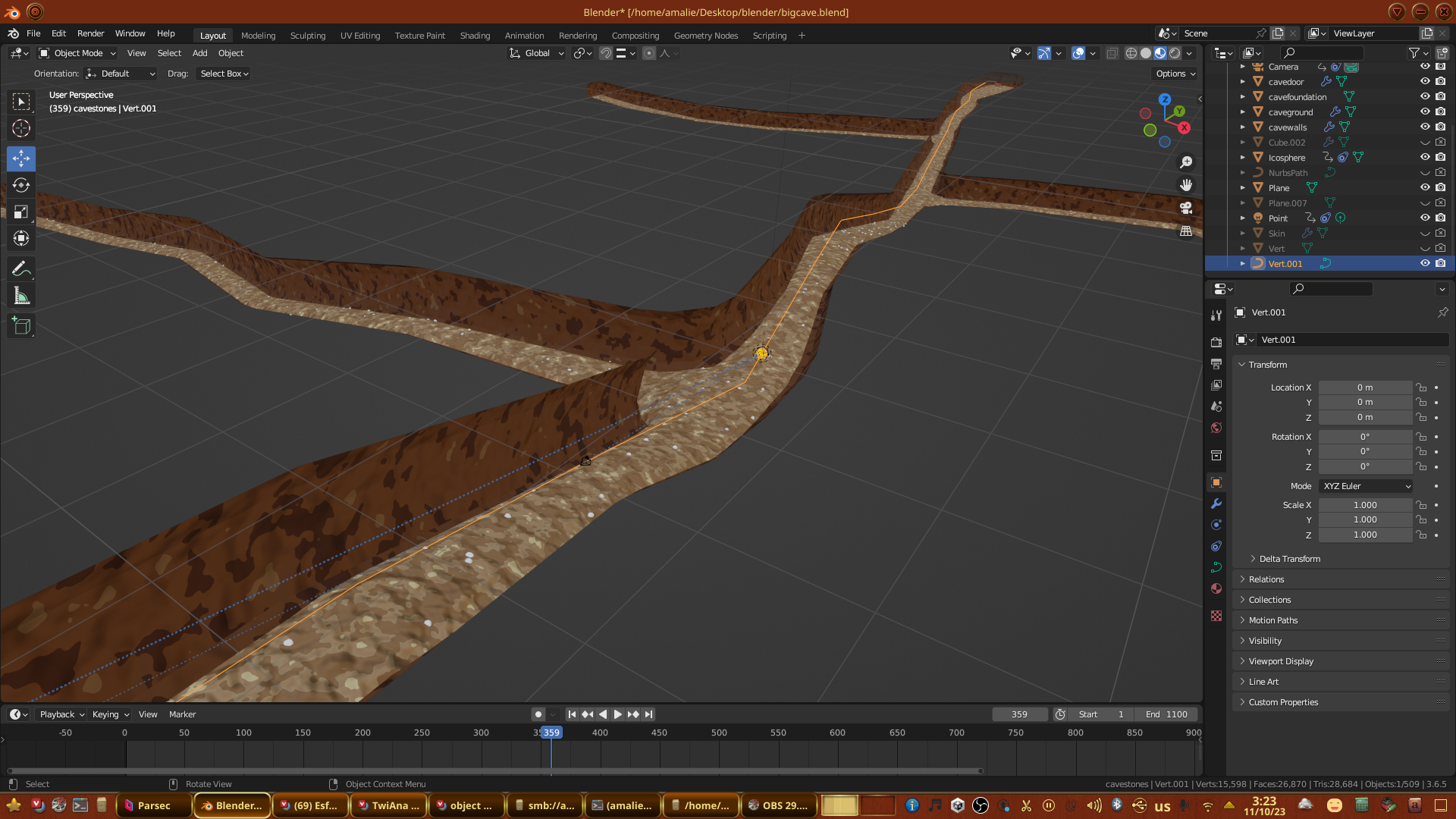Open the rotation Mode XYZ Euler dropdown
Image resolution: width=1456 pixels, height=819 pixels.
pos(1366,486)
